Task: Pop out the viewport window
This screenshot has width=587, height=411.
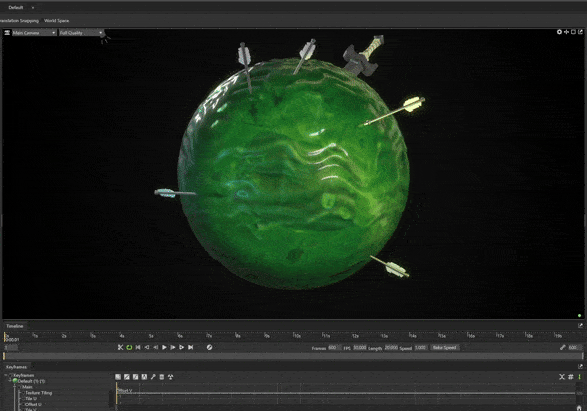Action: pyautogui.click(x=581, y=32)
